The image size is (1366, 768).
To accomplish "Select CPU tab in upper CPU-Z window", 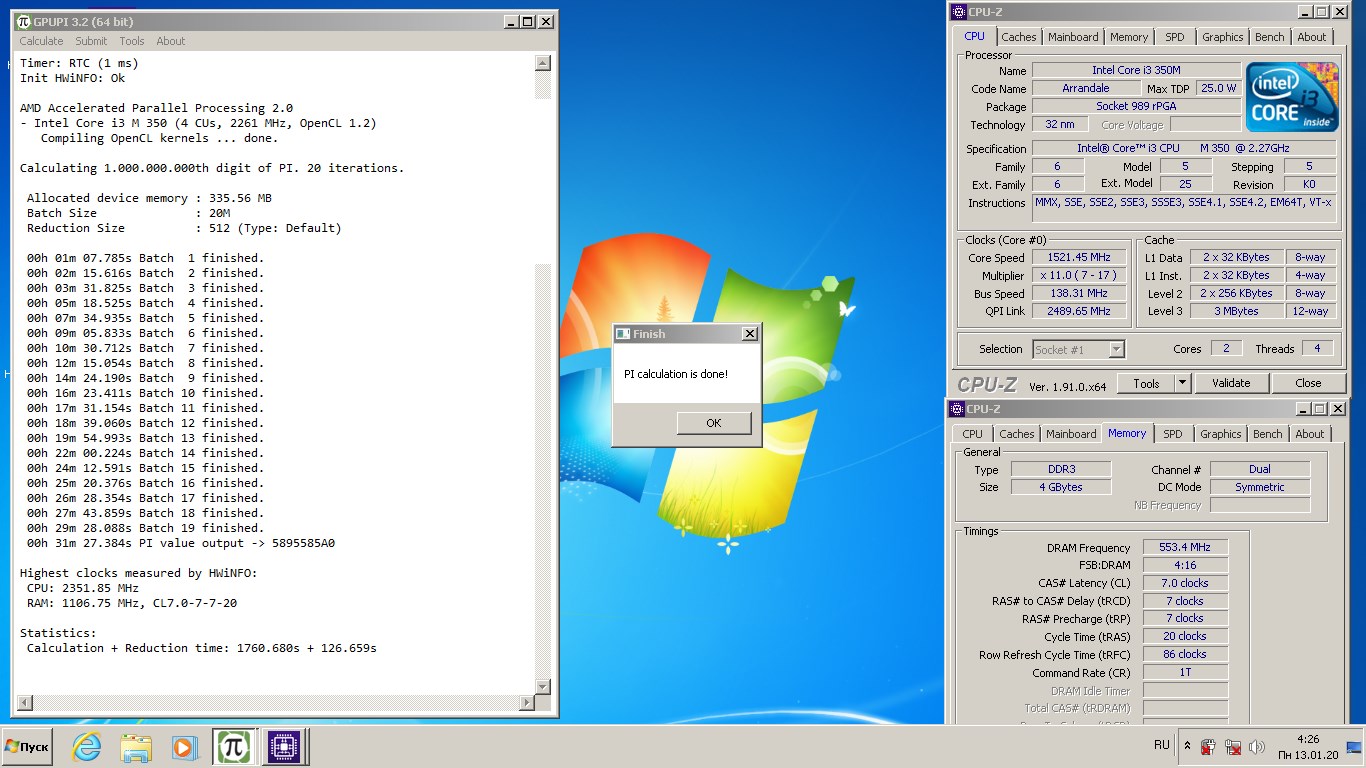I will click(974, 36).
